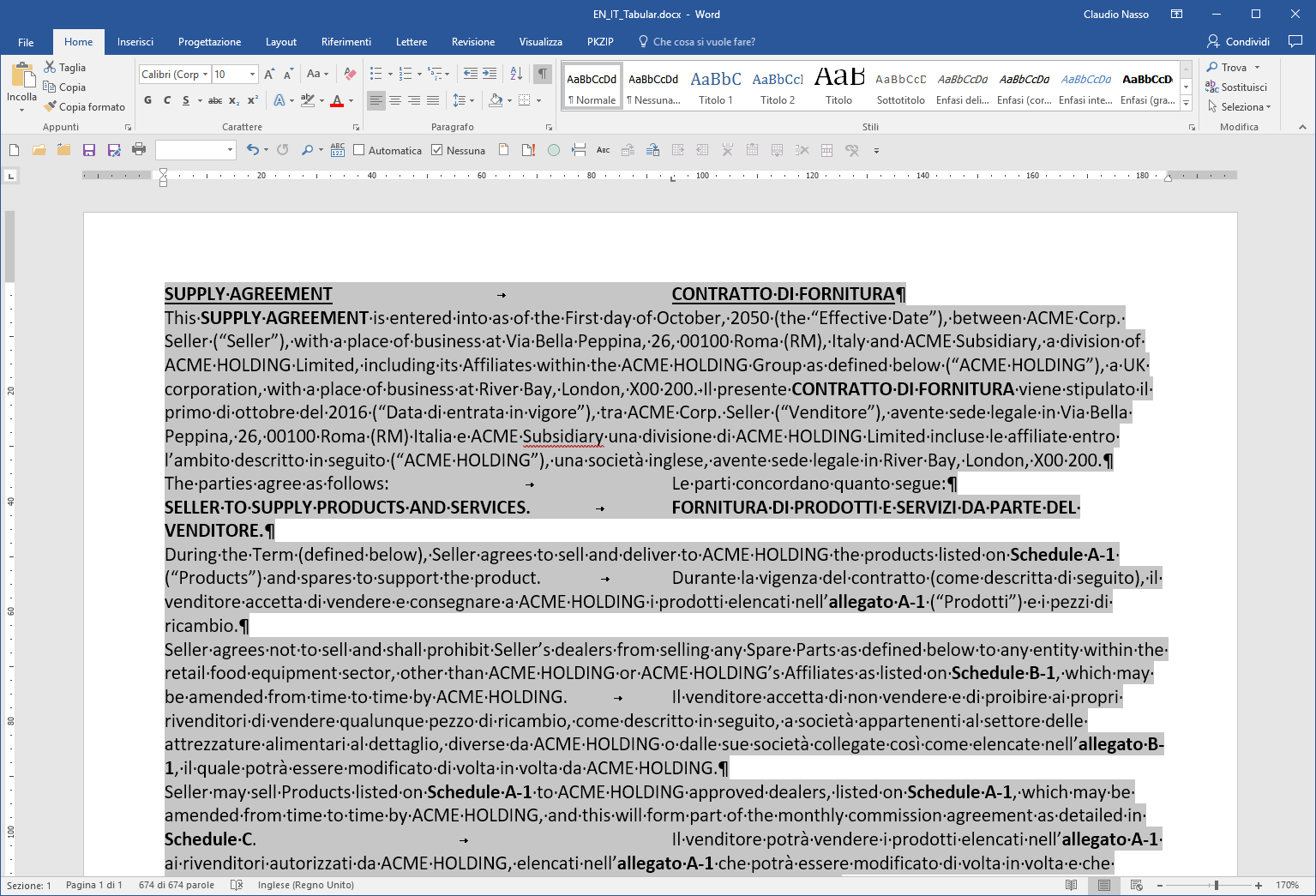The image size is (1316, 896).
Task: Undo the last action
Action: coord(253,150)
